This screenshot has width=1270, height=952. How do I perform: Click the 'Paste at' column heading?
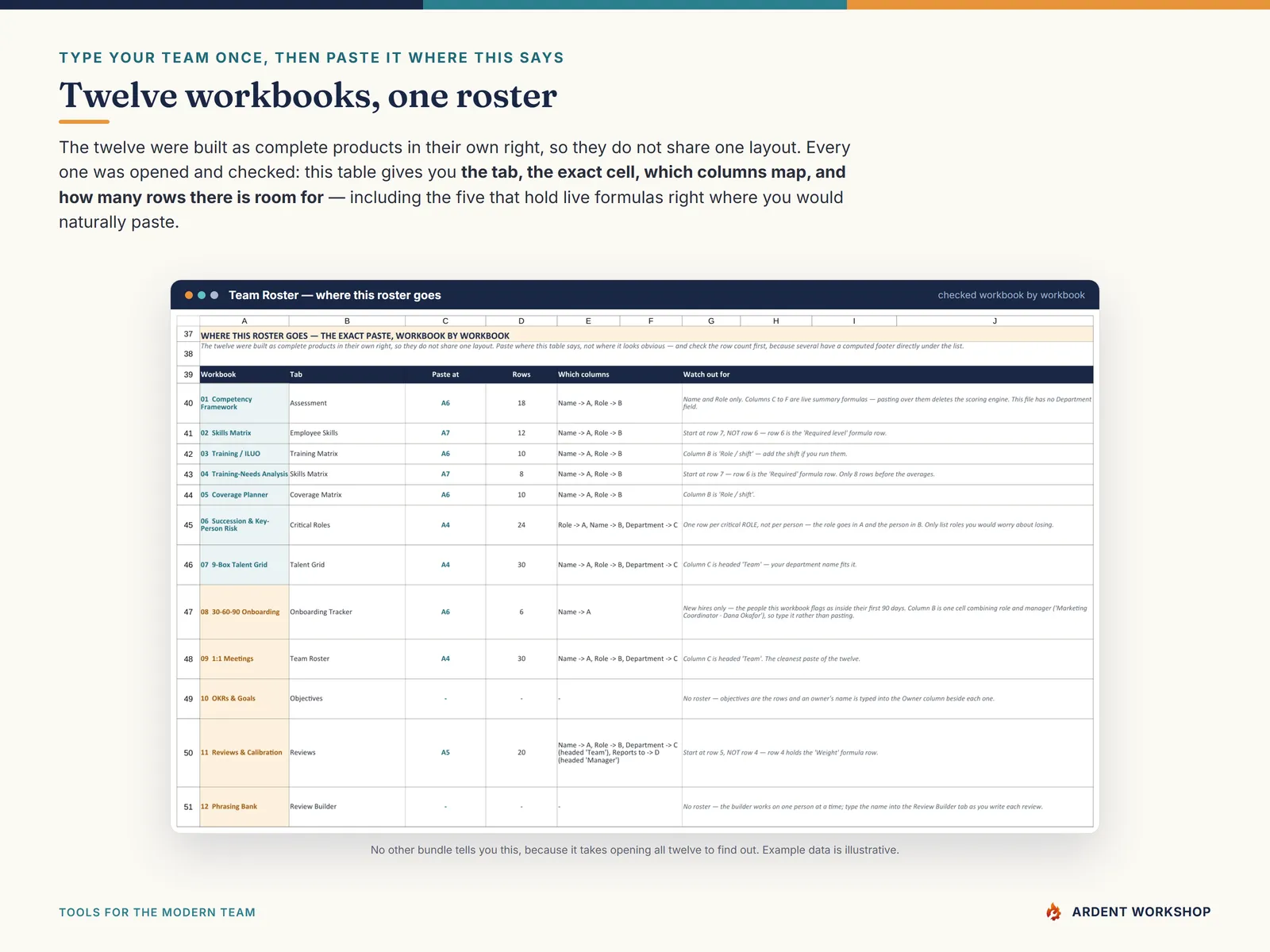click(x=445, y=374)
